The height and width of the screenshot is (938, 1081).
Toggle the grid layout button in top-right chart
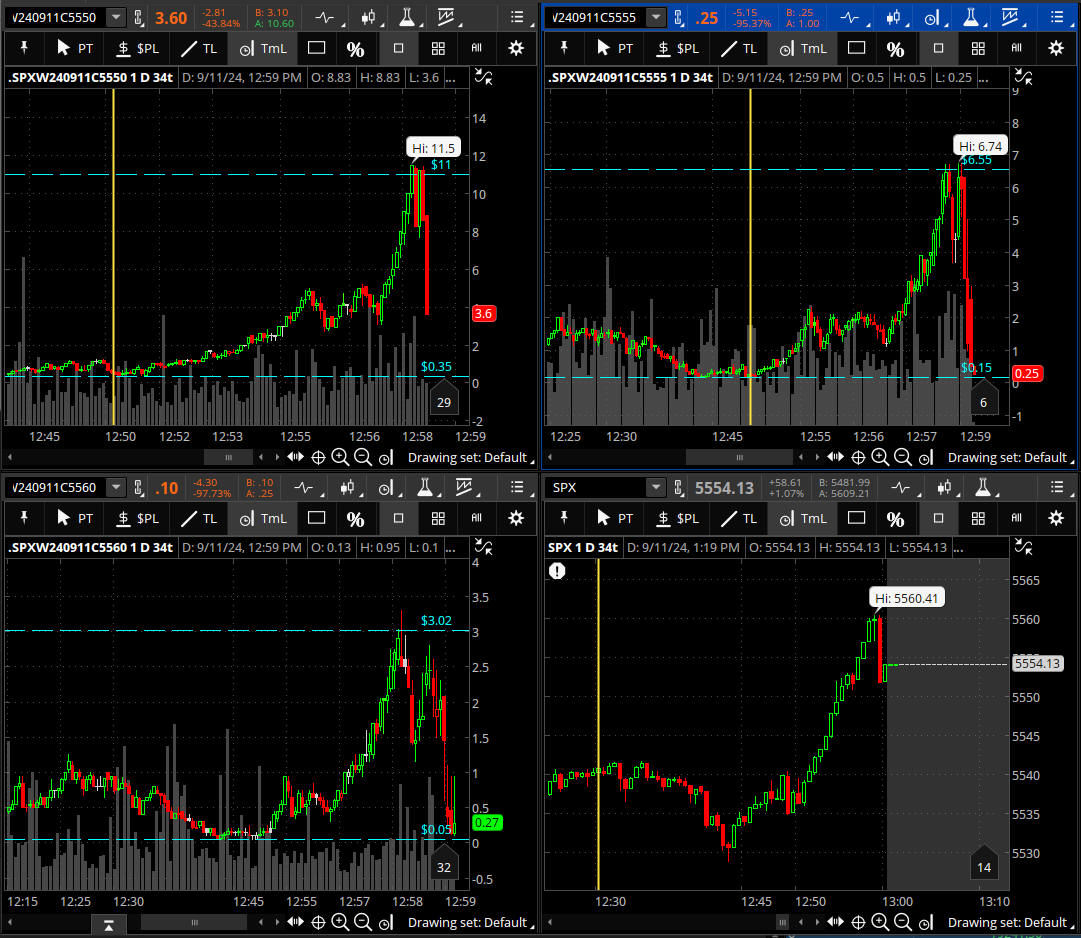click(x=978, y=48)
